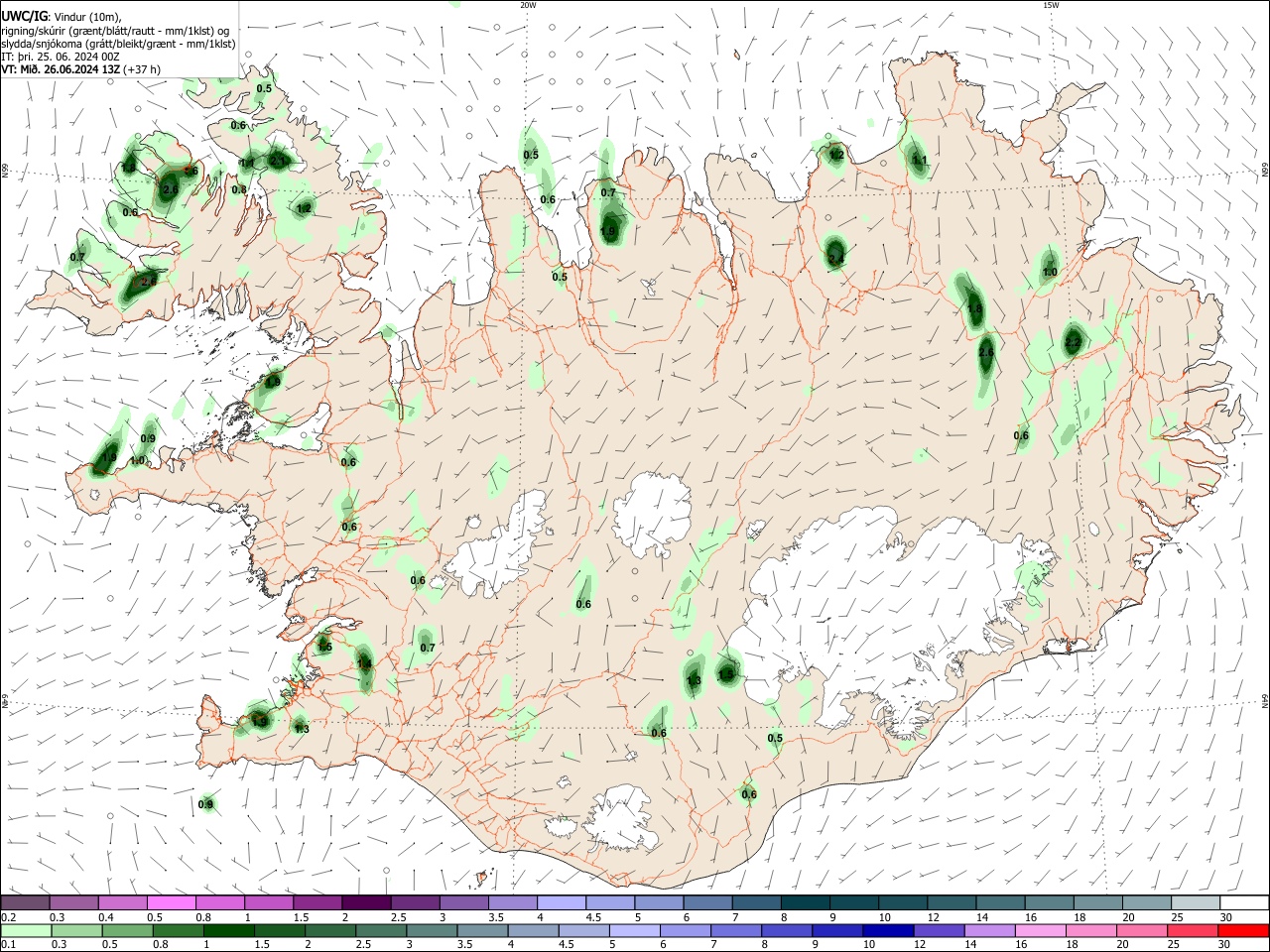The image size is (1270, 952).
Task: Click the bright magenta legend swatch labeled 0.5
Action: pos(171,902)
